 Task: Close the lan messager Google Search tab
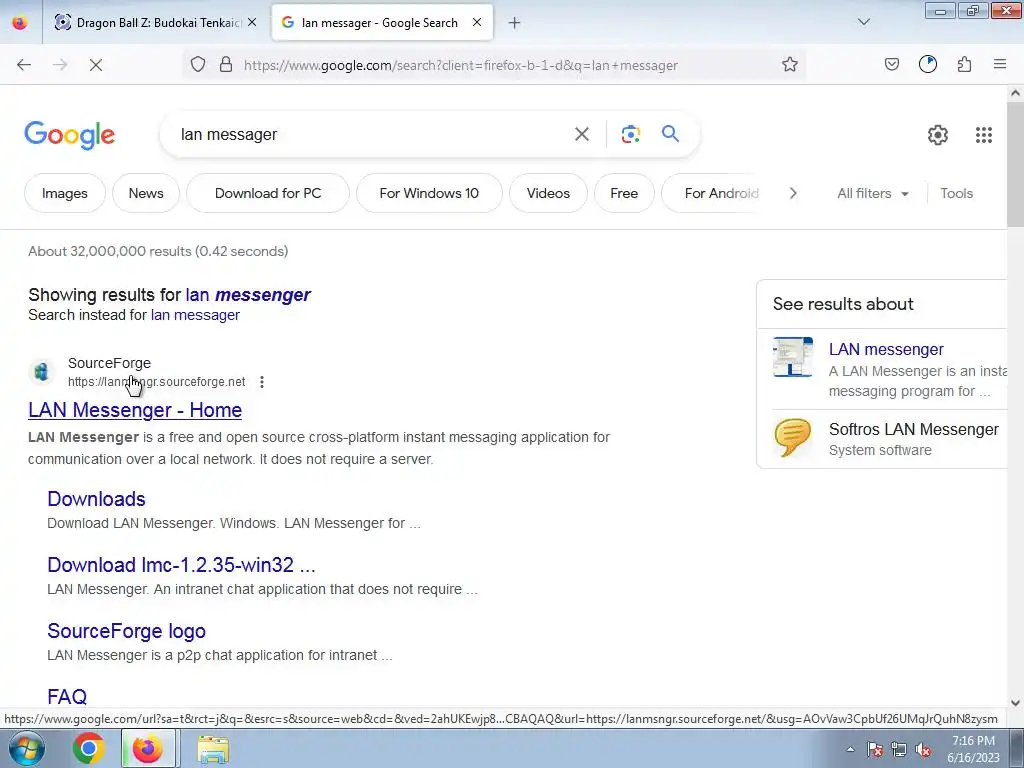(477, 23)
